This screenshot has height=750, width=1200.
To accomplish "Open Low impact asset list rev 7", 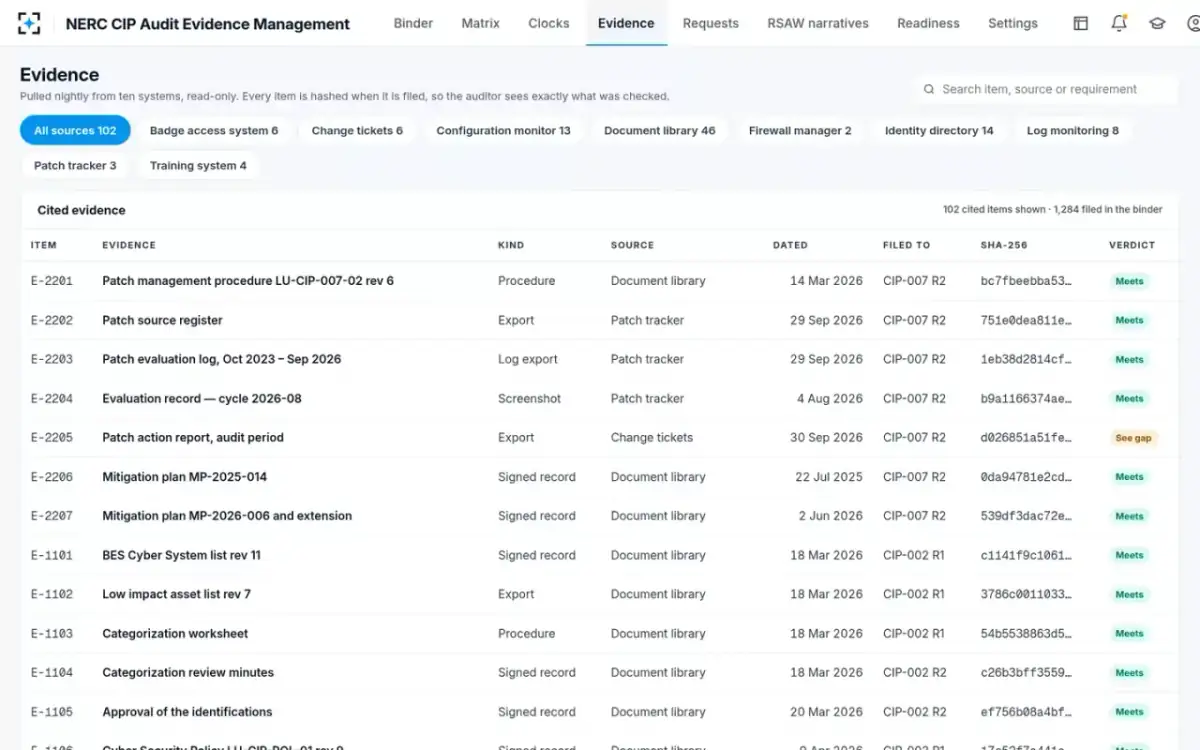I will pos(176,594).
